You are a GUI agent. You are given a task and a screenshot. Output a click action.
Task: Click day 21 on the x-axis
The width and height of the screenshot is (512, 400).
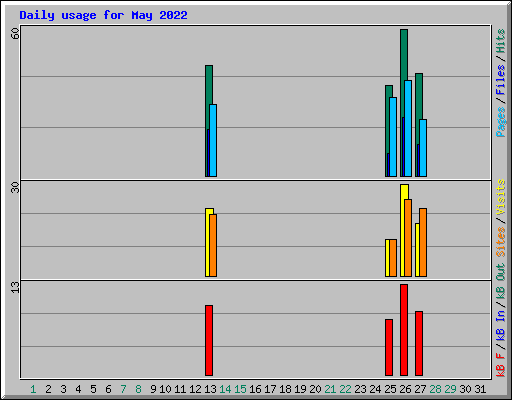[x=330, y=389]
